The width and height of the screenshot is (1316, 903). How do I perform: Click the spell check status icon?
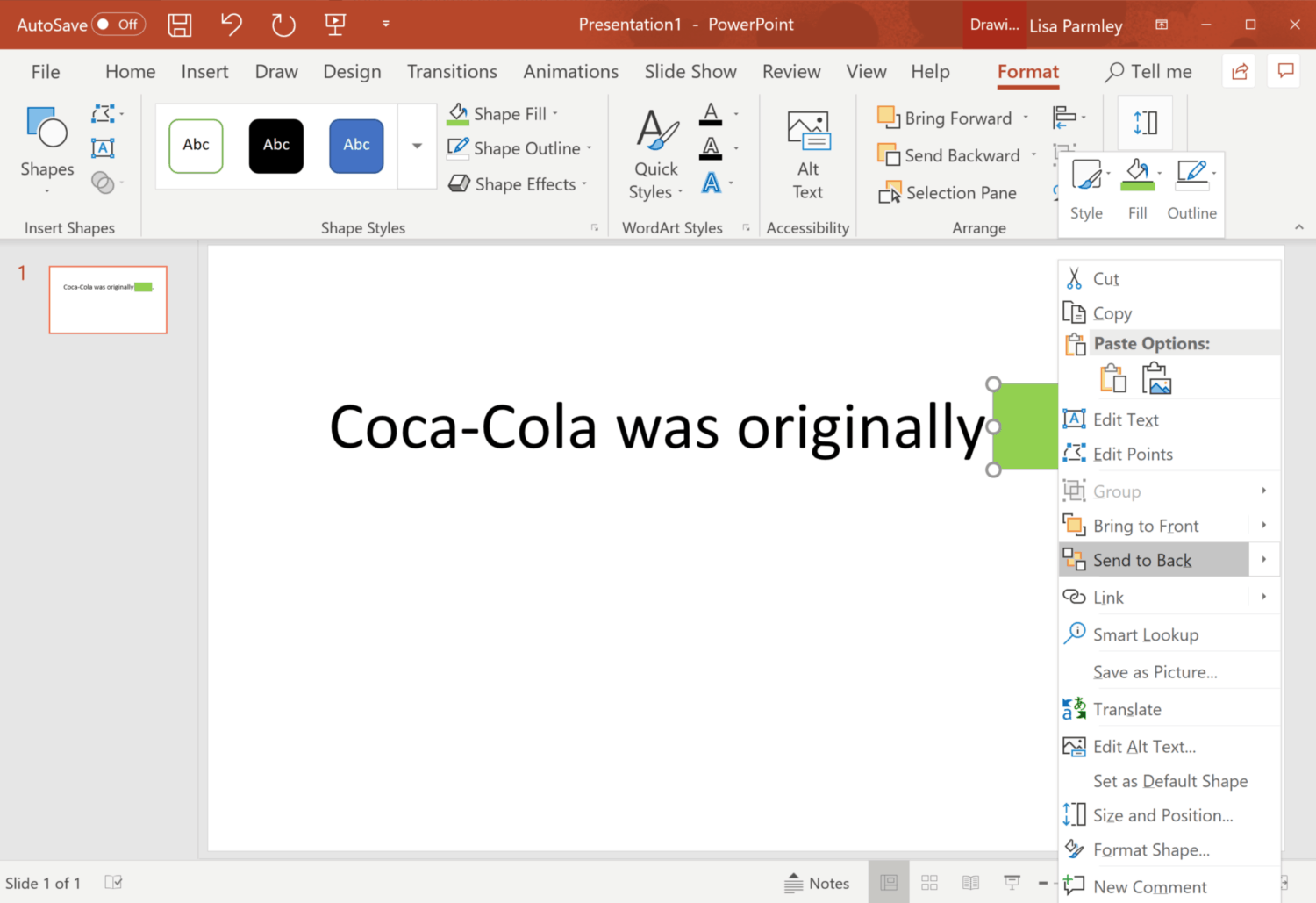click(x=113, y=883)
